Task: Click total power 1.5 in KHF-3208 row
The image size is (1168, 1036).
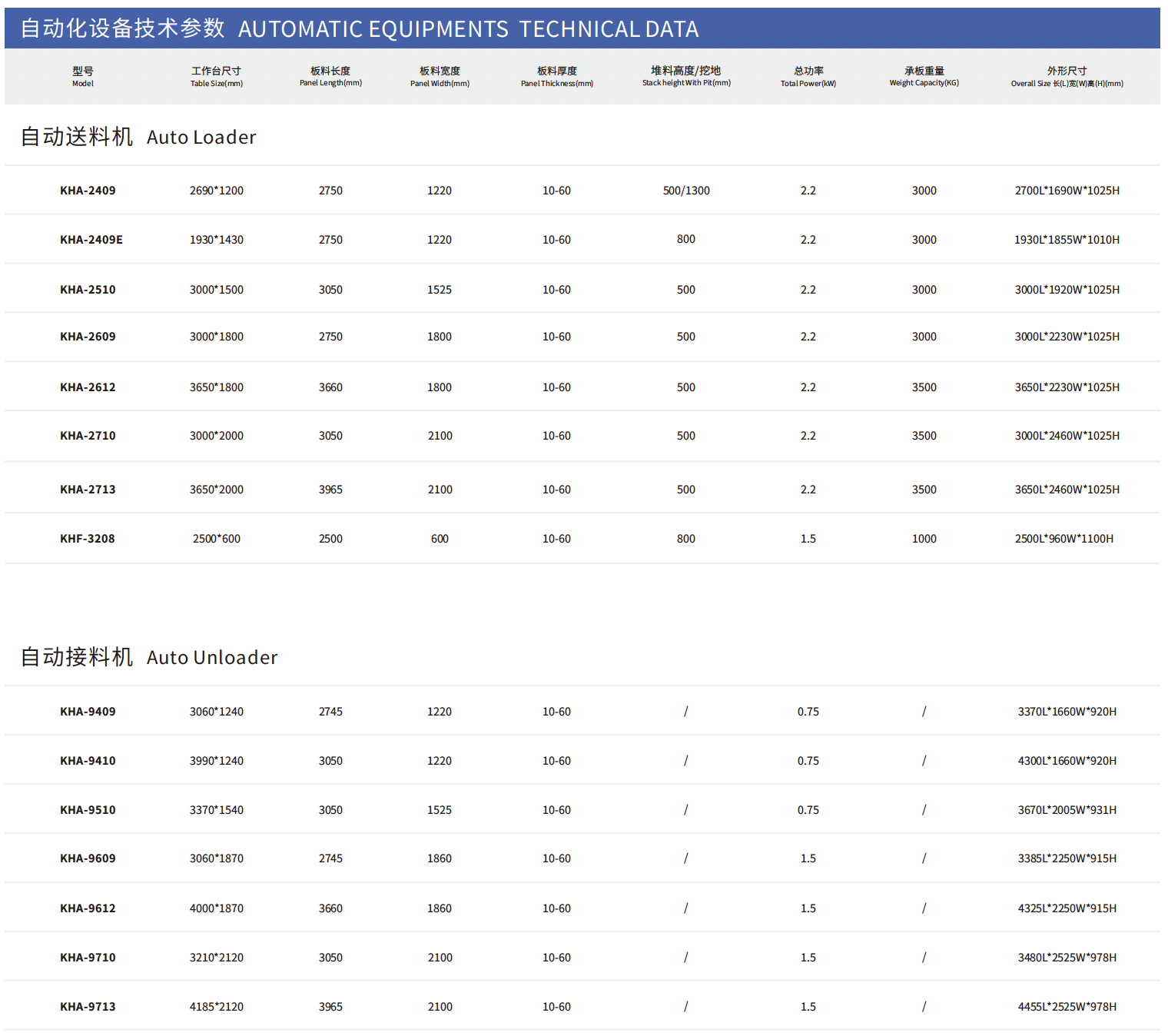Action: [808, 539]
